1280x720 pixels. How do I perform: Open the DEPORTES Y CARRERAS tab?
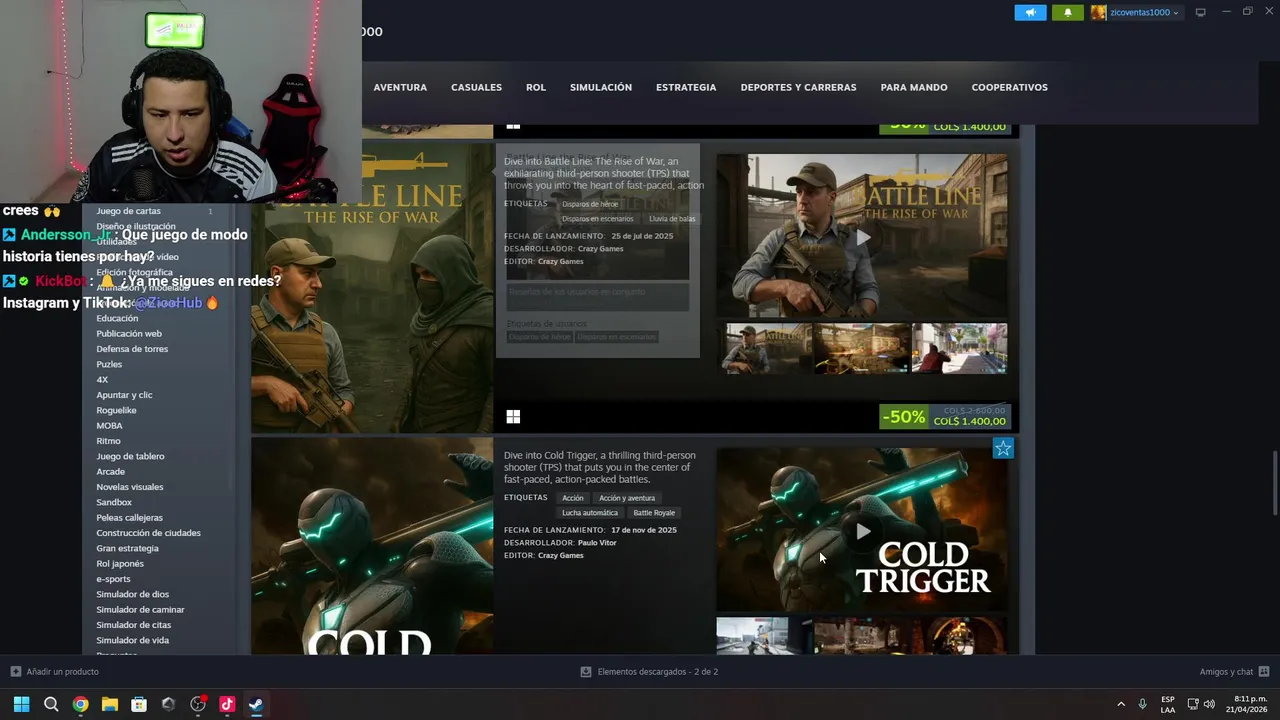(x=798, y=87)
